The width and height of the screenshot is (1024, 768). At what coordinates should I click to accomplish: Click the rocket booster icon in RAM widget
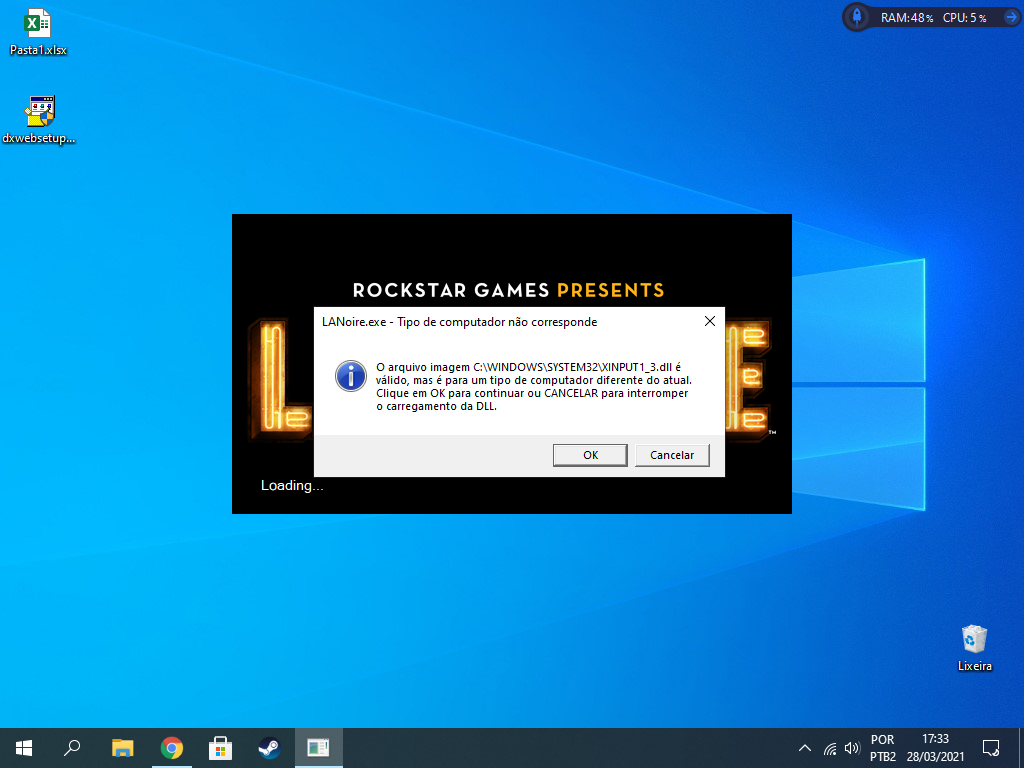pyautogui.click(x=857, y=17)
